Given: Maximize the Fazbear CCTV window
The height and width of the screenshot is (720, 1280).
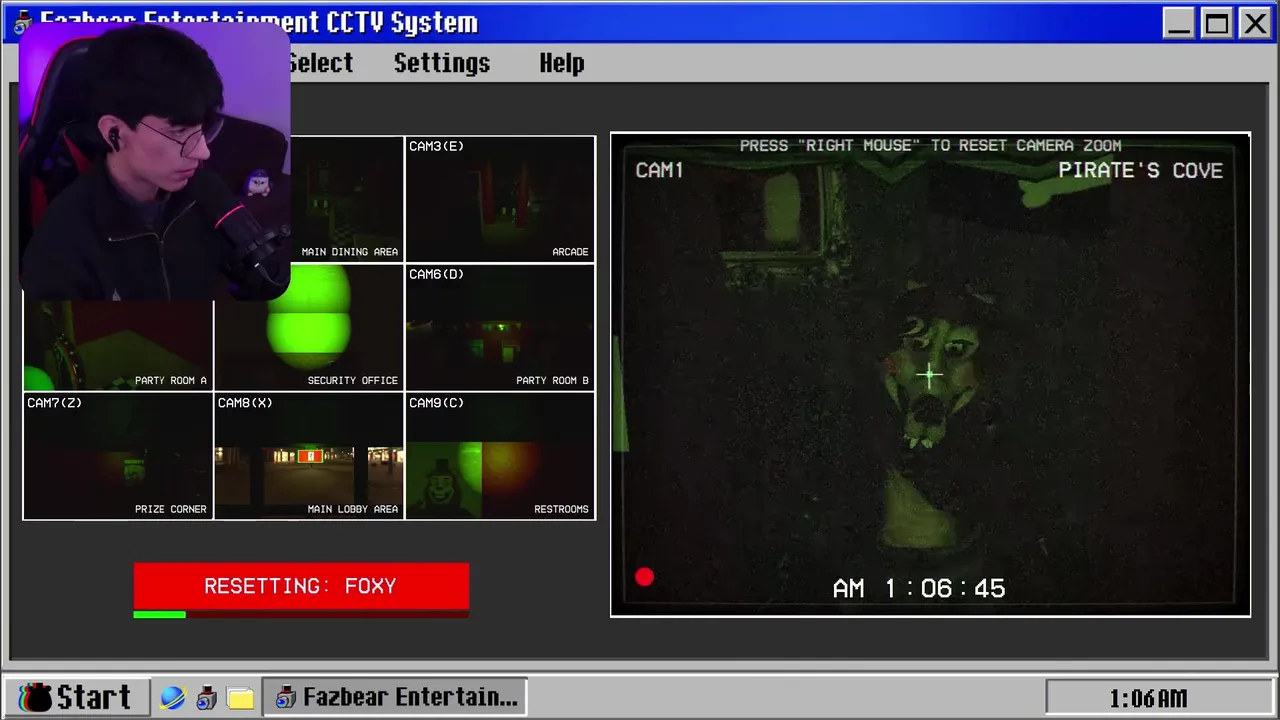Looking at the screenshot, I should point(1217,23).
